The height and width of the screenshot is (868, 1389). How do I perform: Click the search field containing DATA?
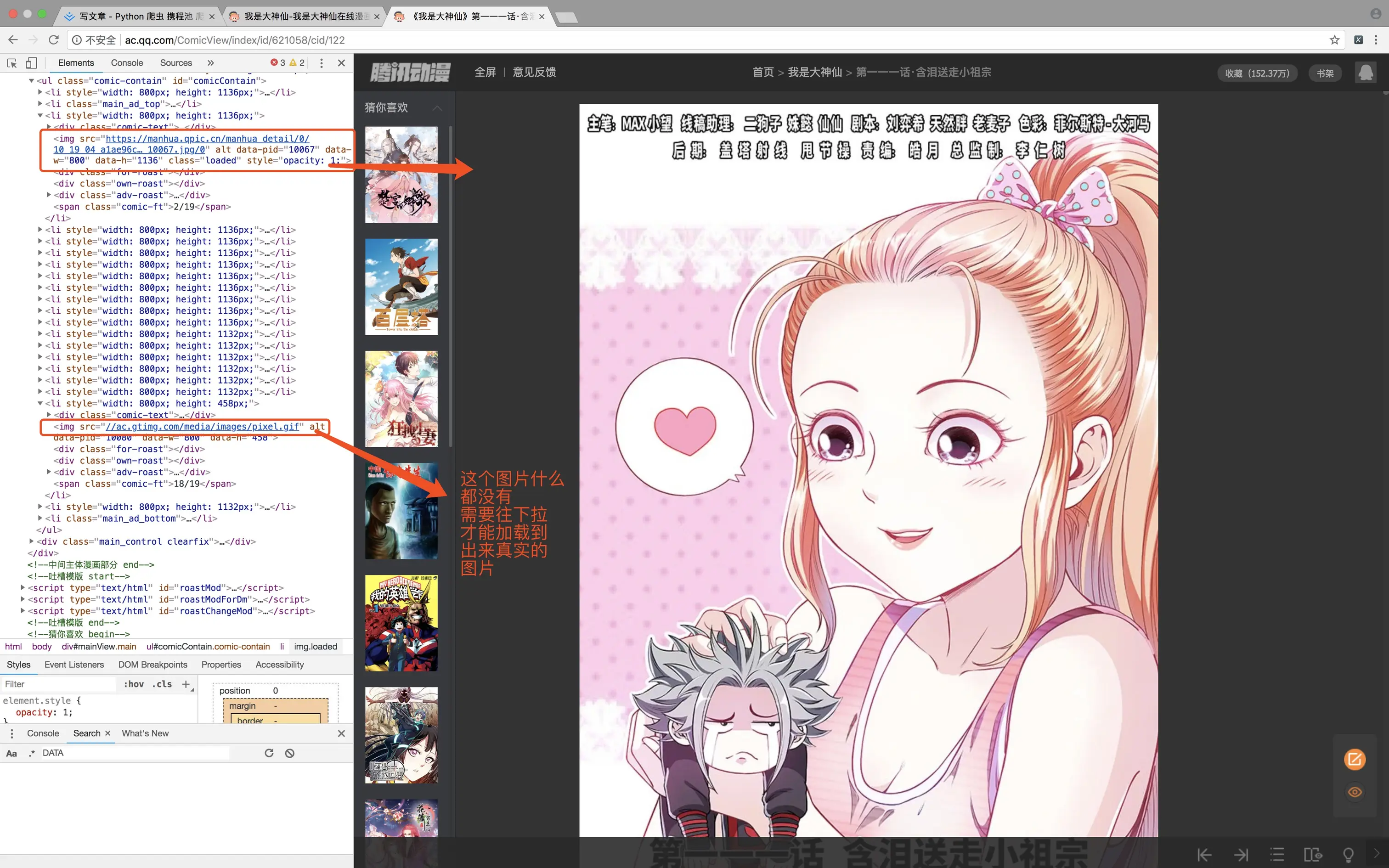(135, 753)
